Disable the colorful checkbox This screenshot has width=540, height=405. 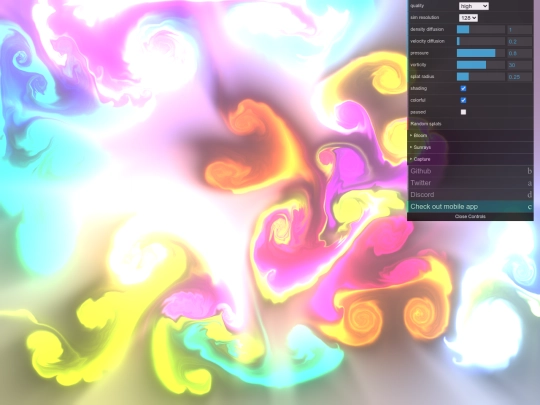(463, 100)
